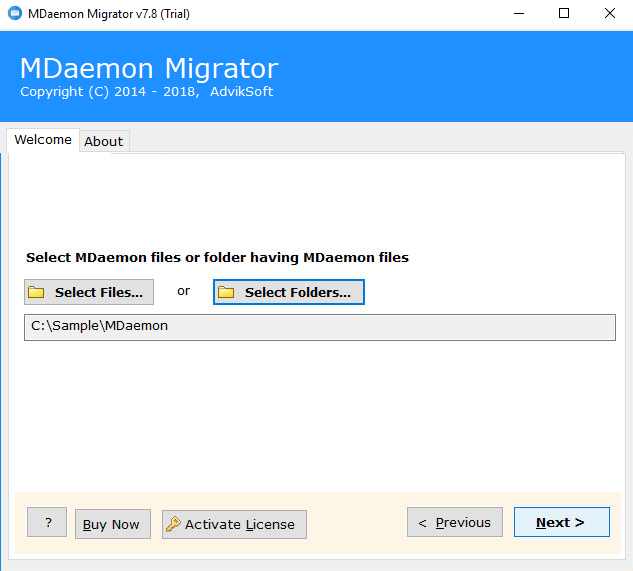633x571 pixels.
Task: Proceed with the Next button
Action: (562, 522)
